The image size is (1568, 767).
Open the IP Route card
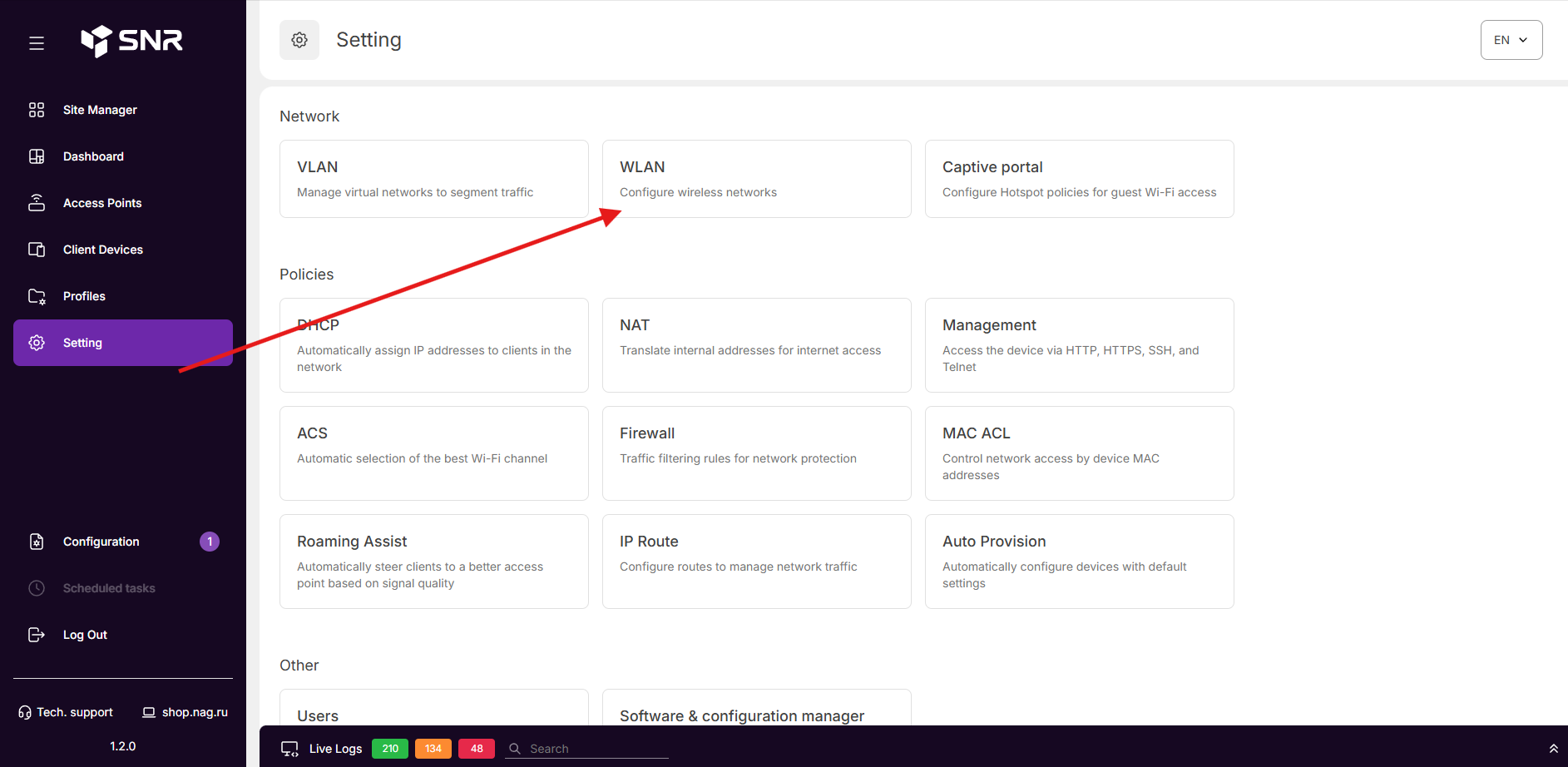[757, 562]
